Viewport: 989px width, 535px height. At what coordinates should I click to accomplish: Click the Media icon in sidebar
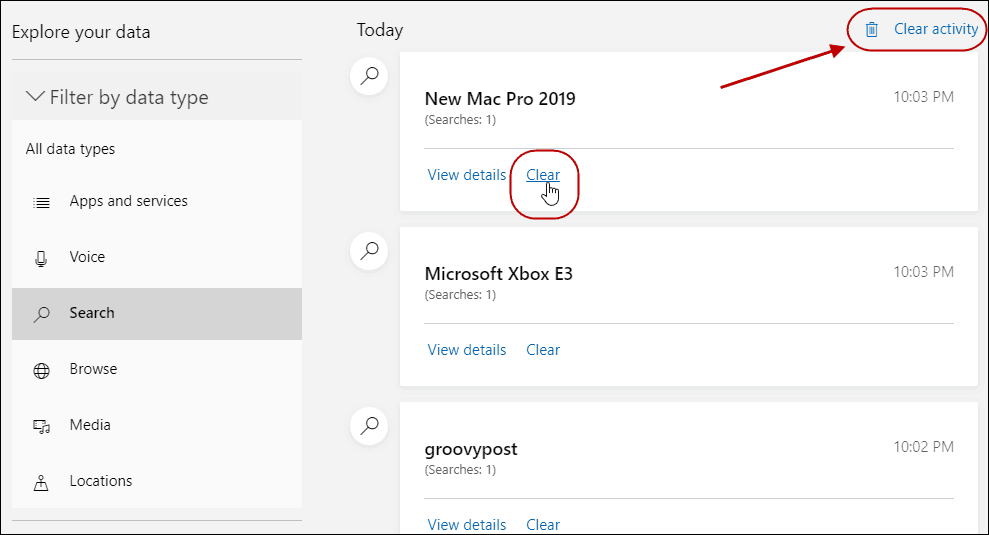(x=42, y=426)
